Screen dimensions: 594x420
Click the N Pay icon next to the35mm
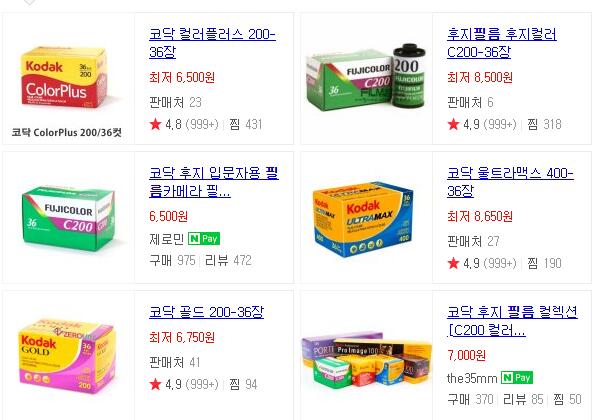[x=517, y=378]
